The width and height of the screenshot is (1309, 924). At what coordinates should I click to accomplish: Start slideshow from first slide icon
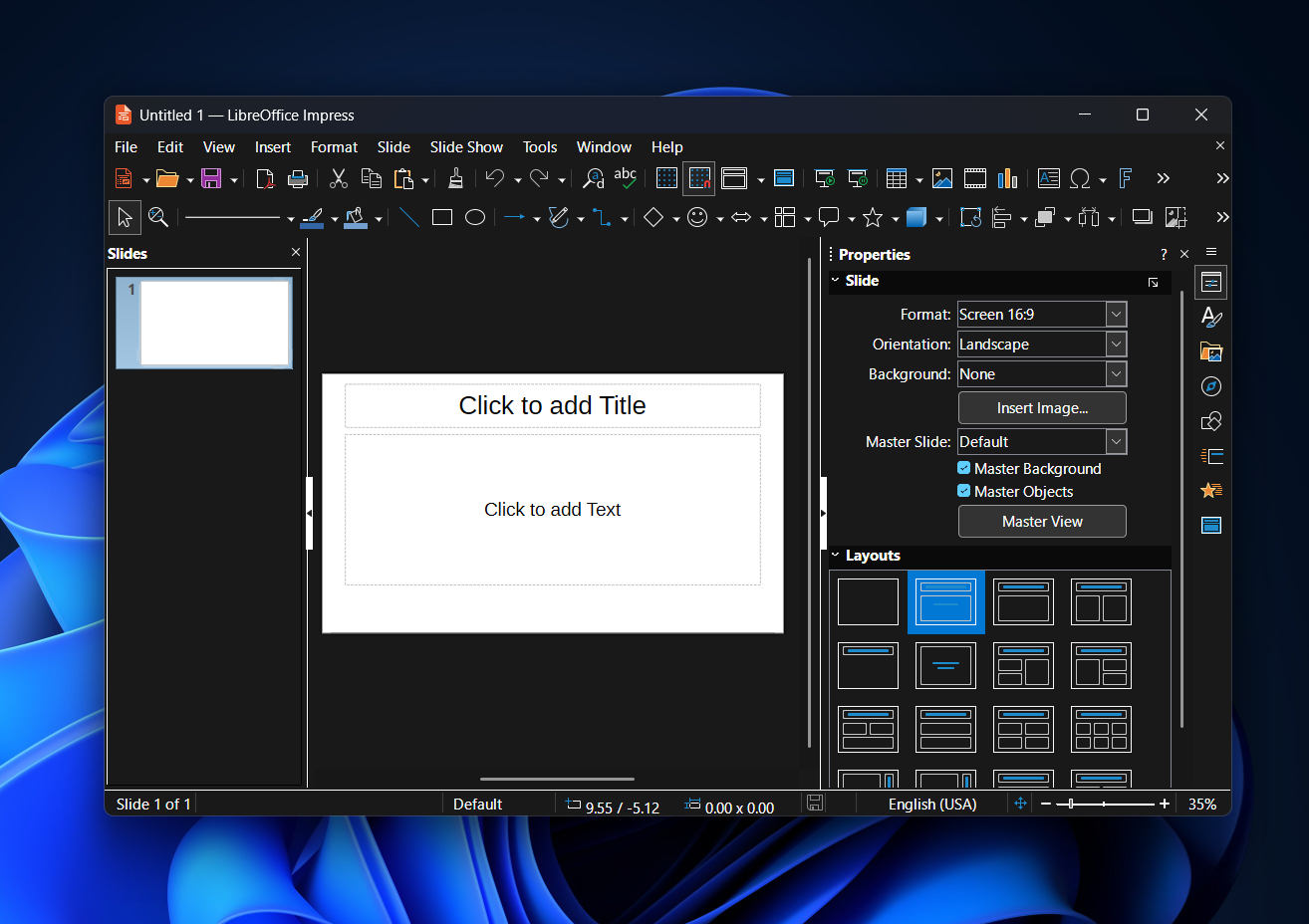coord(825,178)
